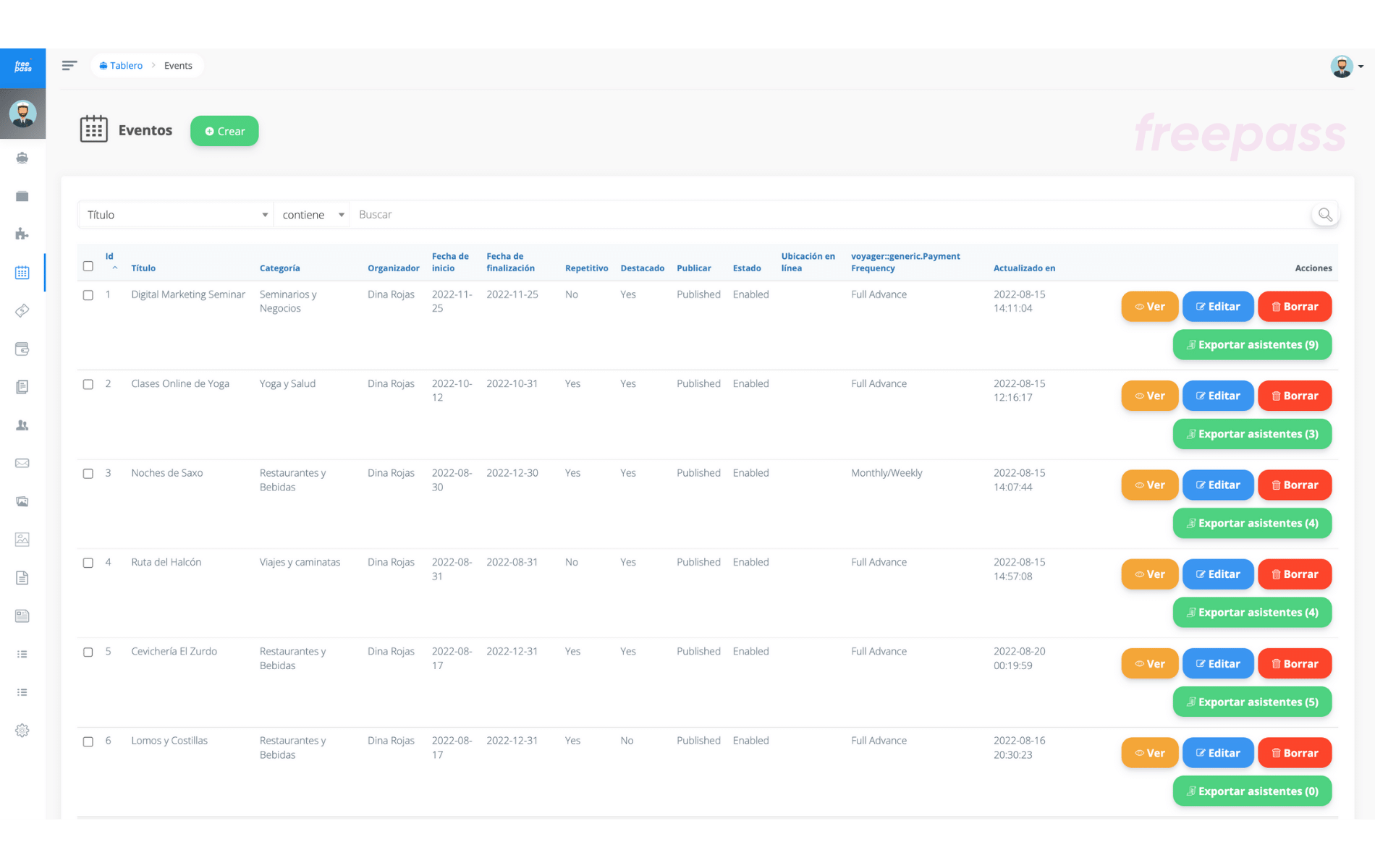The height and width of the screenshot is (868, 1375).
Task: Click the hamburger menu toggle icon
Action: 69,66
